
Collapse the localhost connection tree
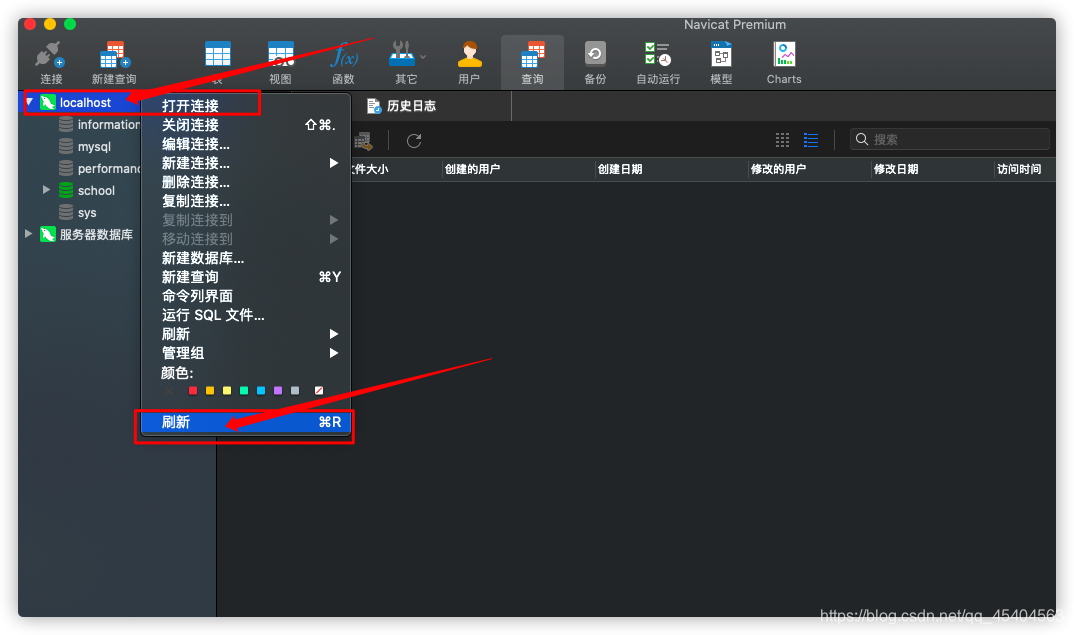(29, 102)
